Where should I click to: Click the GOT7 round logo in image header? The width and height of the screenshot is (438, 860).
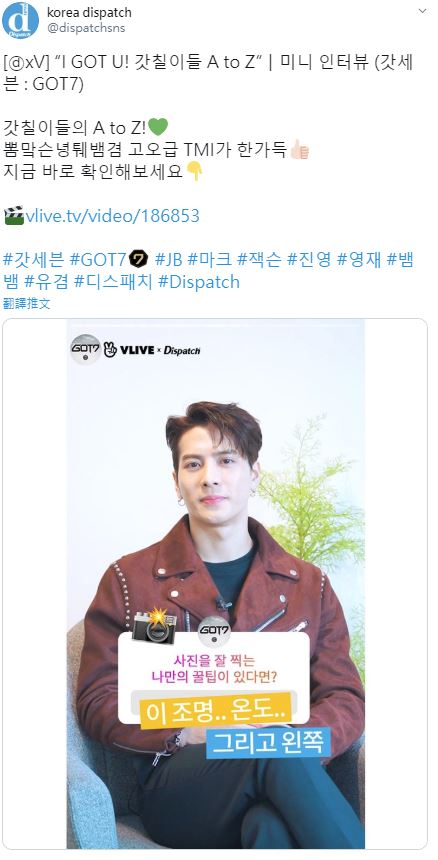click(x=85, y=348)
